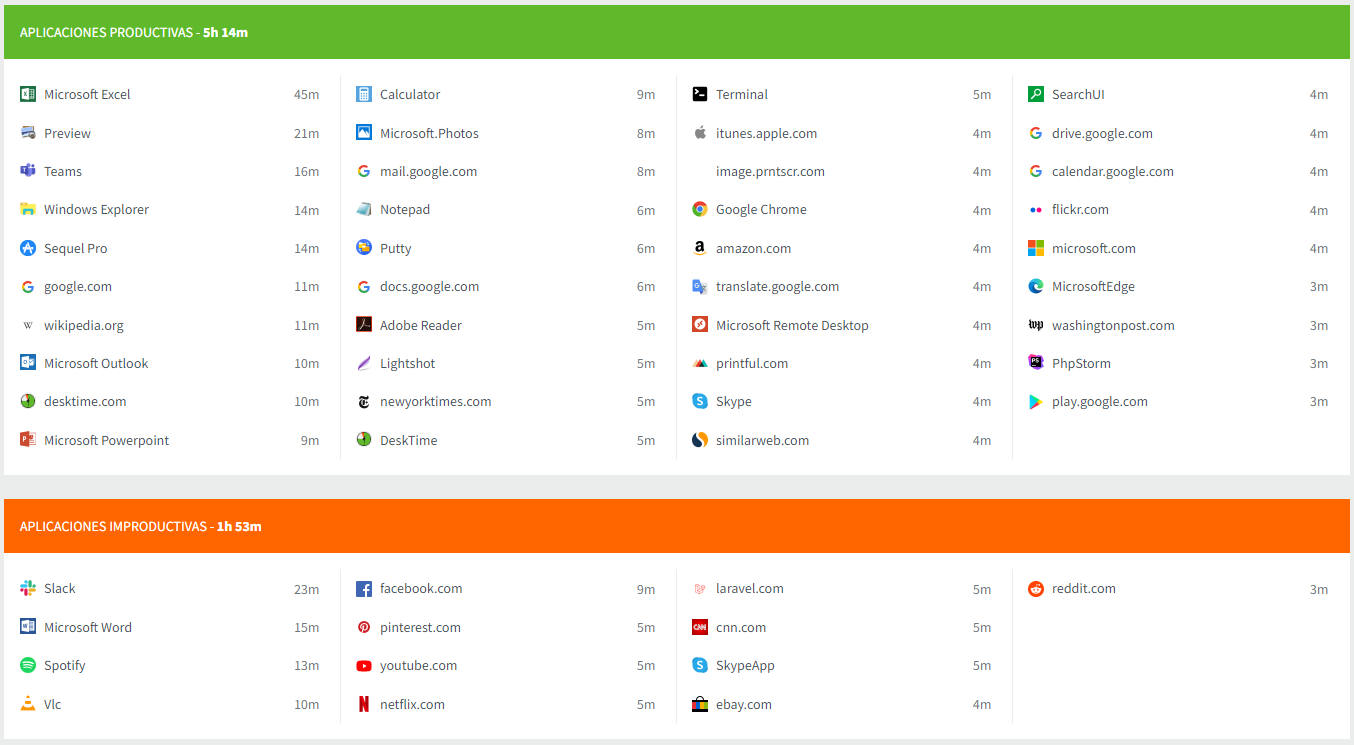Screen dimensions: 1354x745
Task: Click the Slack icon
Action: (x=28, y=588)
